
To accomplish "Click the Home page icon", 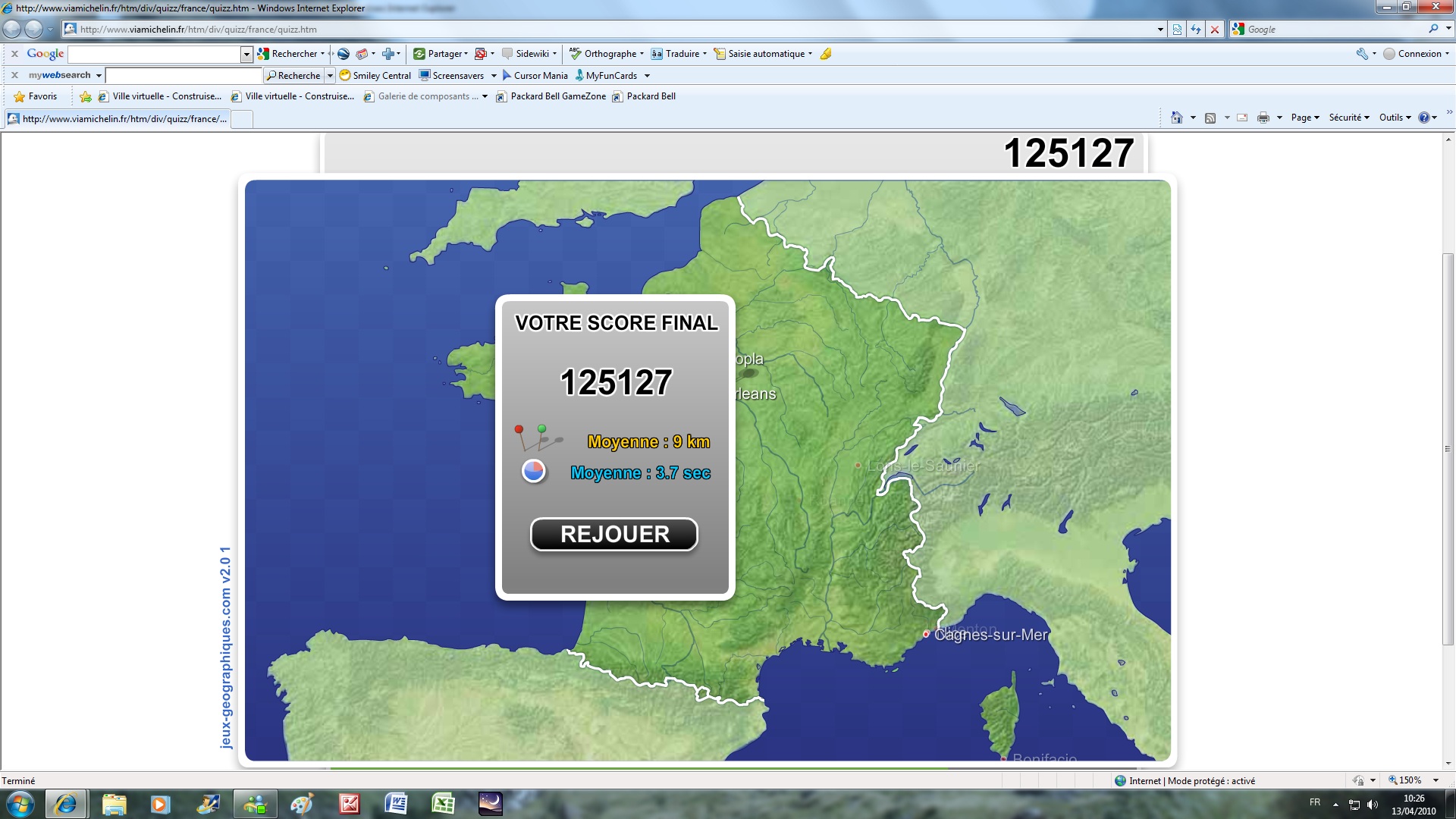I will point(1176,118).
